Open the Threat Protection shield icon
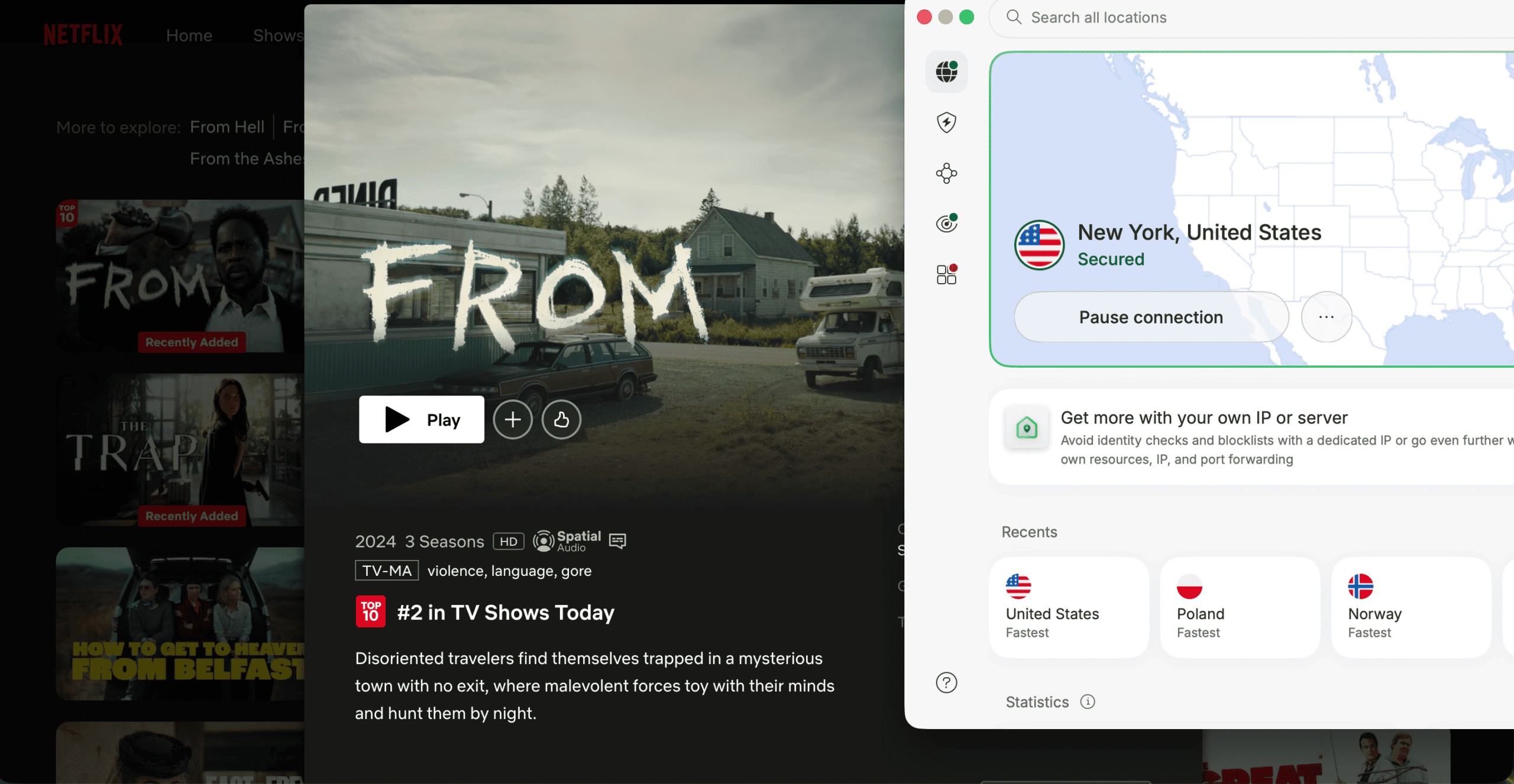 [946, 122]
